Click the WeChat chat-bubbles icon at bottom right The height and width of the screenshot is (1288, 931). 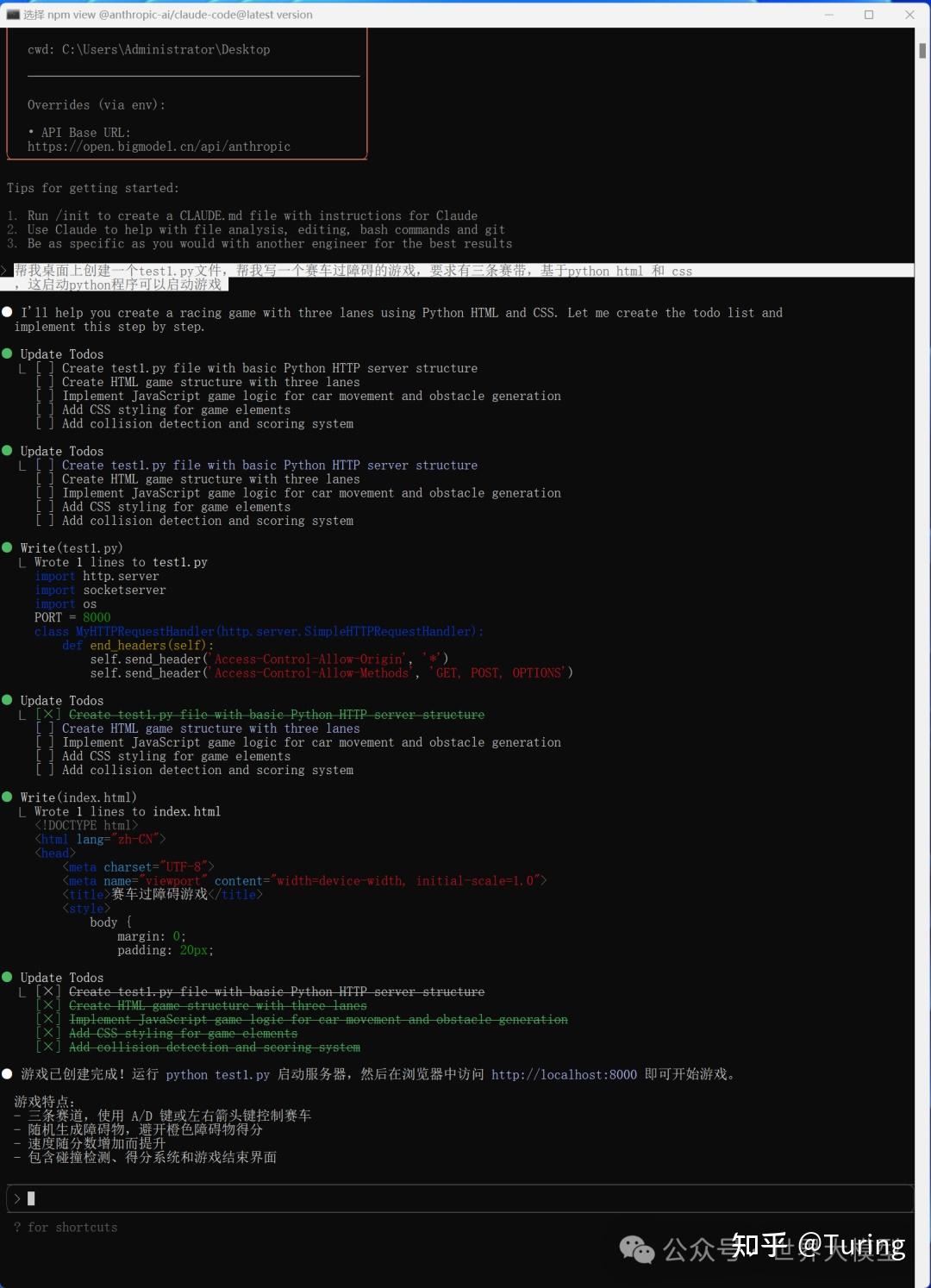[639, 1248]
